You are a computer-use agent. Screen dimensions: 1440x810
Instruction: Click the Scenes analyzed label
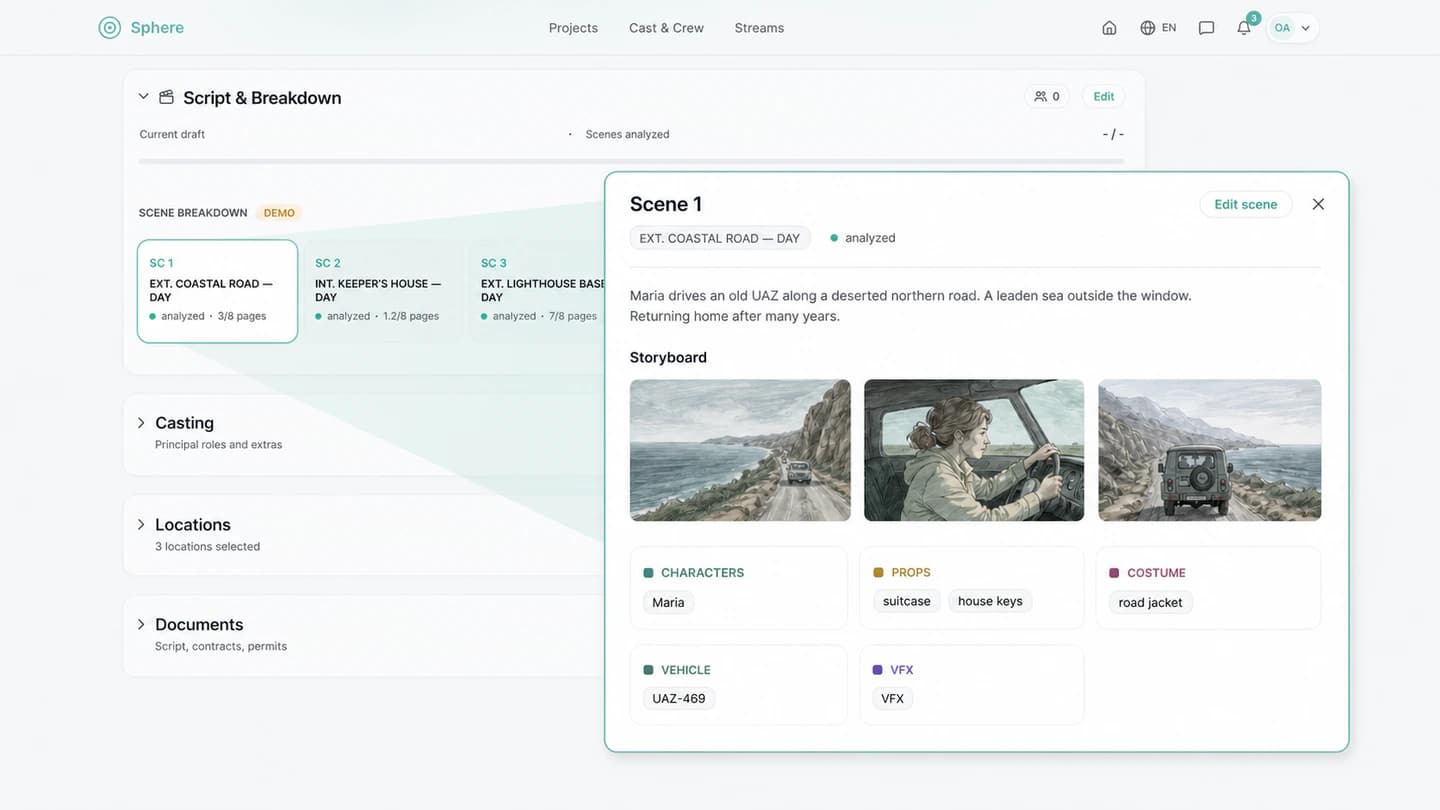[x=627, y=134]
